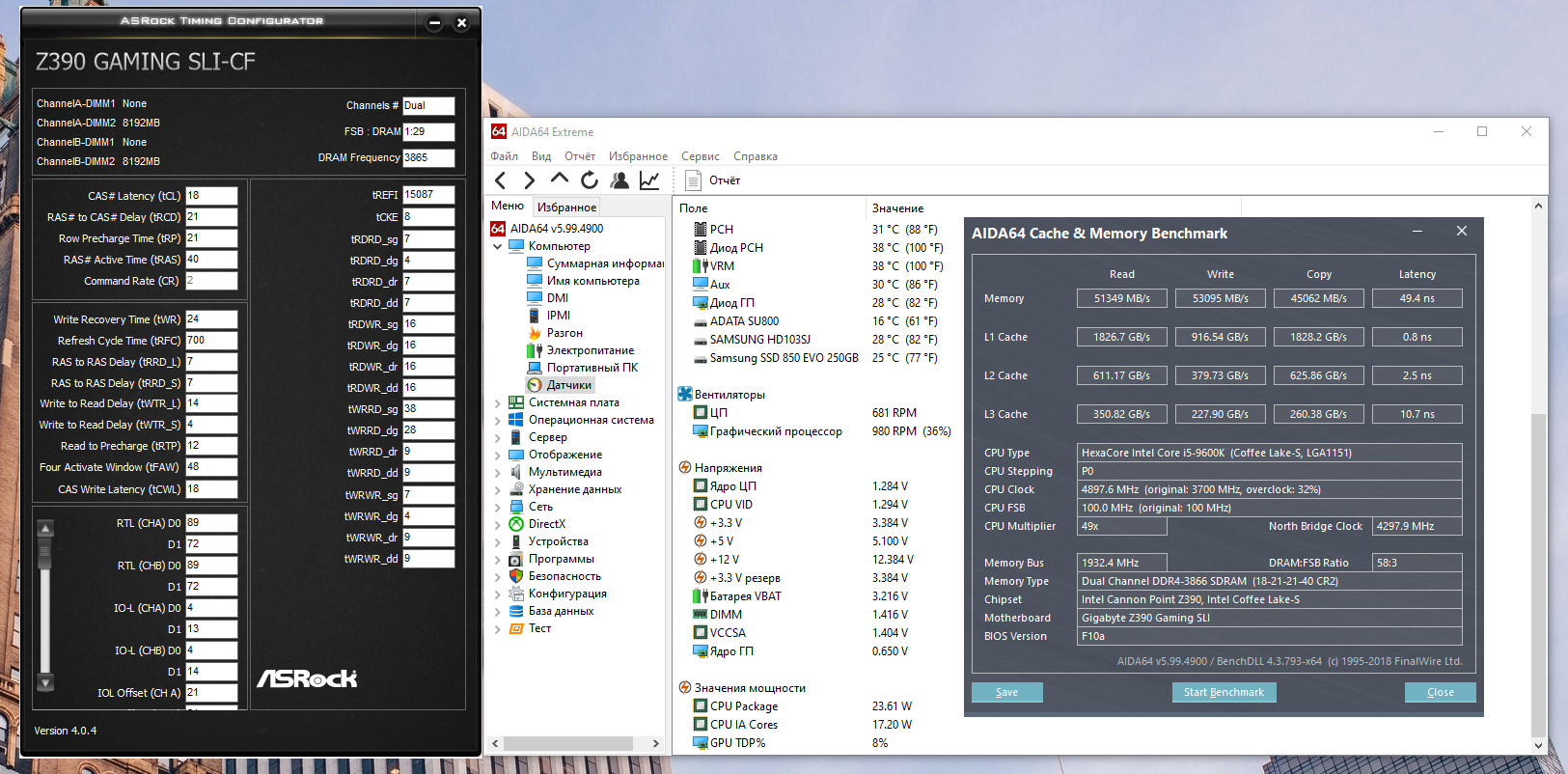Screen dimensions: 1568x774
Task: Switch to the Избранное tab
Action: pyautogui.click(x=566, y=207)
